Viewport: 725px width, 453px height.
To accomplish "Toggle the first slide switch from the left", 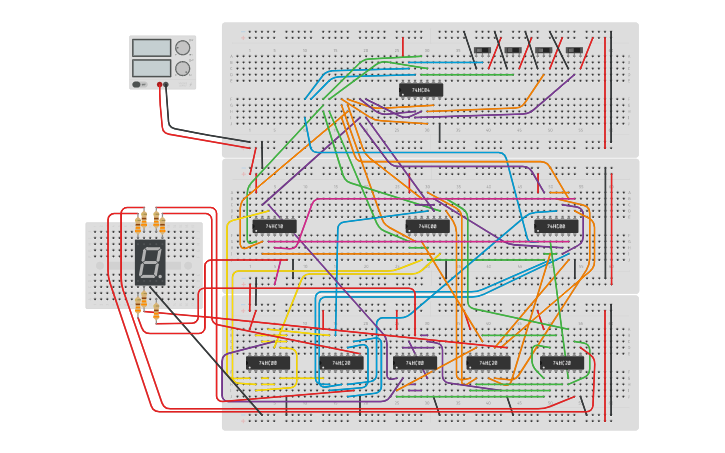I will tap(482, 49).
